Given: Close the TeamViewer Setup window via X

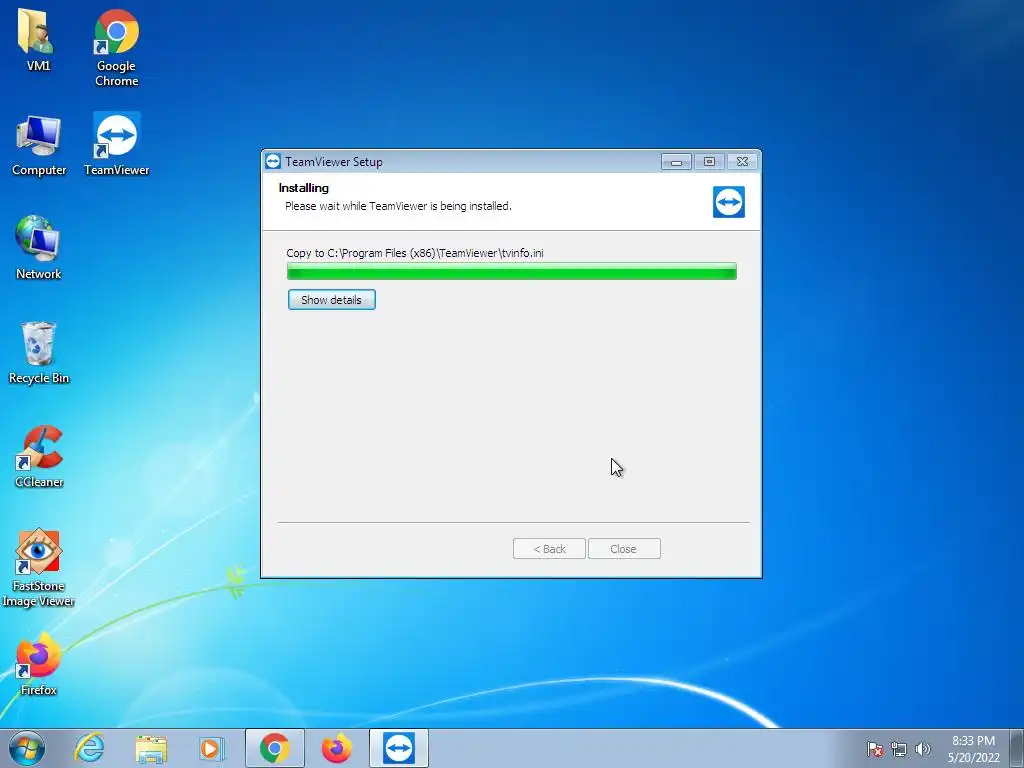Looking at the screenshot, I should 743,161.
